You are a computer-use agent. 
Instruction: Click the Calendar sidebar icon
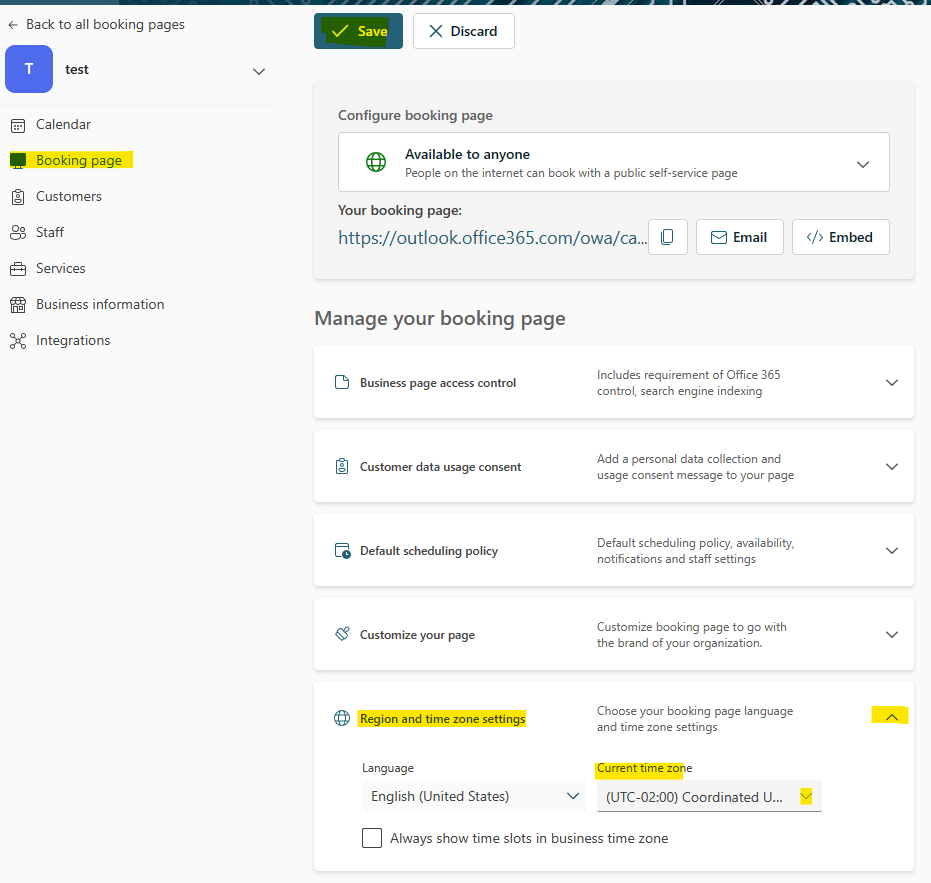coord(18,125)
